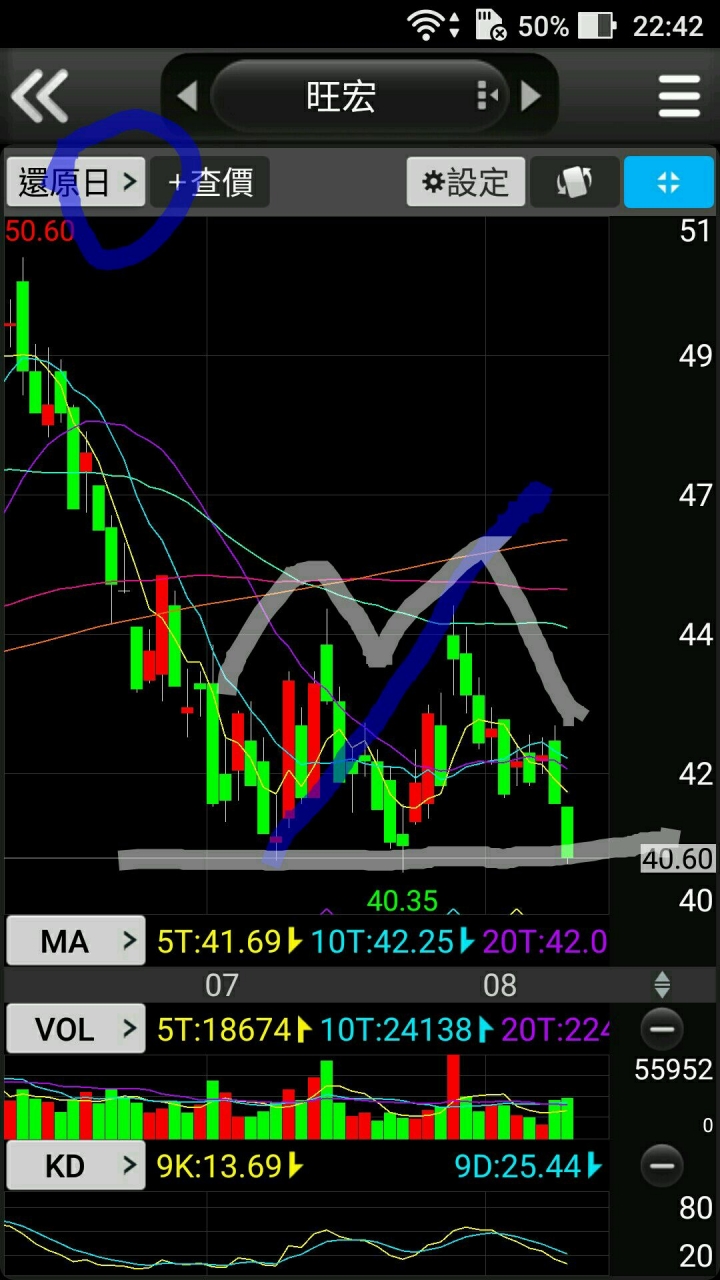Select the 5T:18674 volume average
The height and width of the screenshot is (1280, 720).
click(234, 1029)
